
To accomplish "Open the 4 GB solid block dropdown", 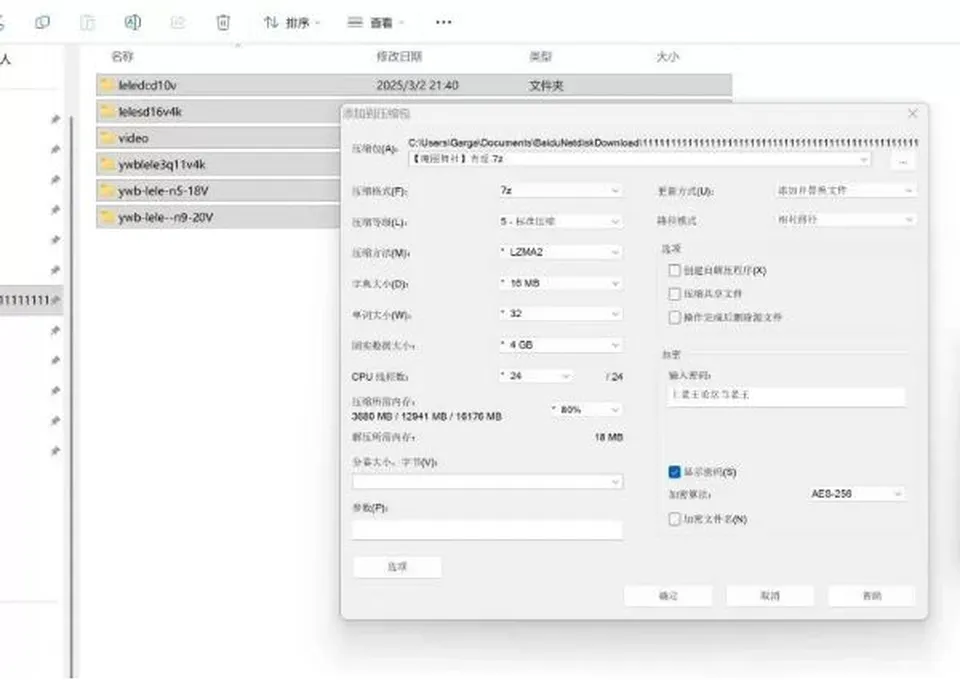I will pos(560,345).
